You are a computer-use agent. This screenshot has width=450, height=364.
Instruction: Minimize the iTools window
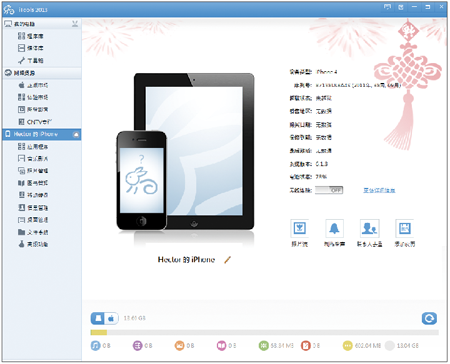pyautogui.click(x=414, y=7)
